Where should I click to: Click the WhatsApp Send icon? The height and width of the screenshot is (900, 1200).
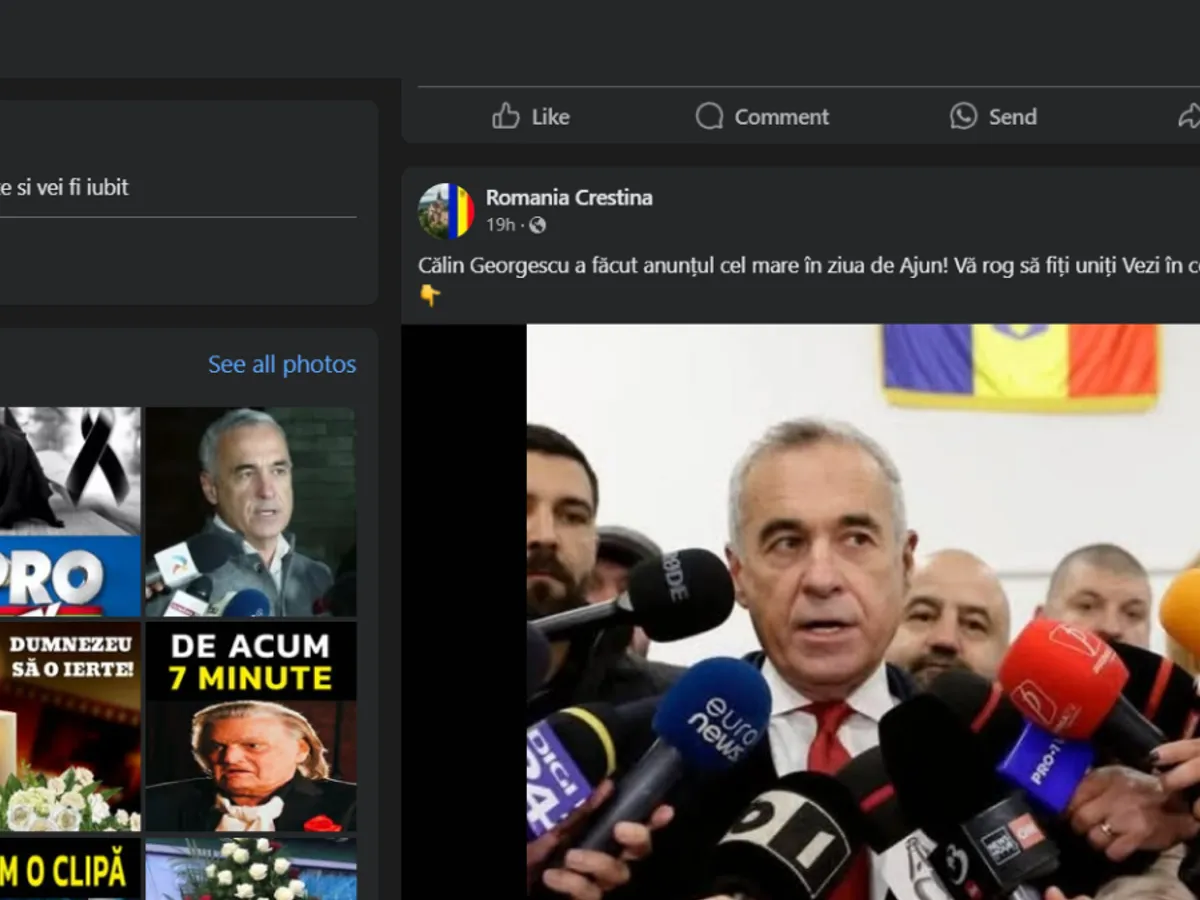click(963, 116)
